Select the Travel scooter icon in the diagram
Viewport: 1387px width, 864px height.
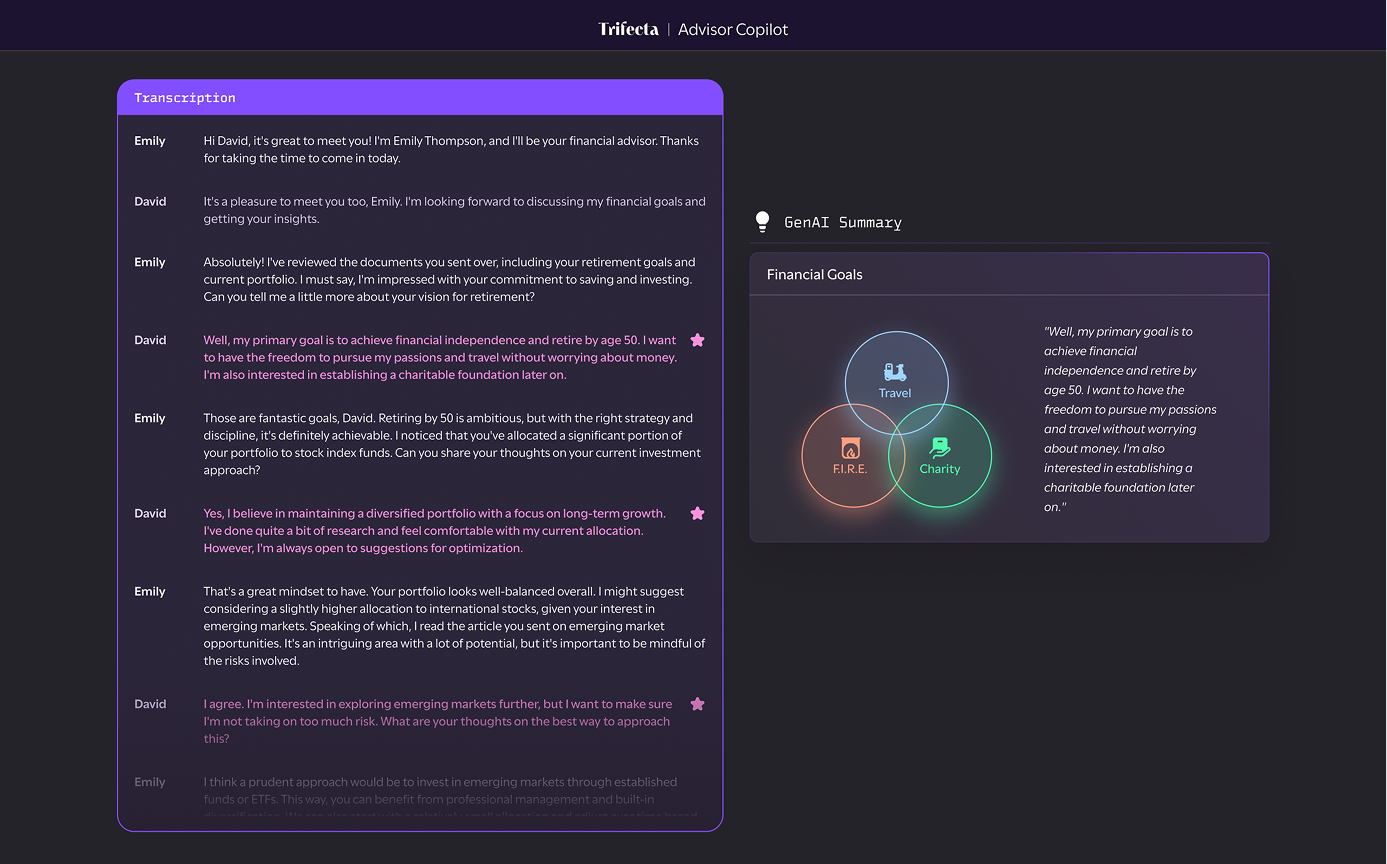[895, 372]
